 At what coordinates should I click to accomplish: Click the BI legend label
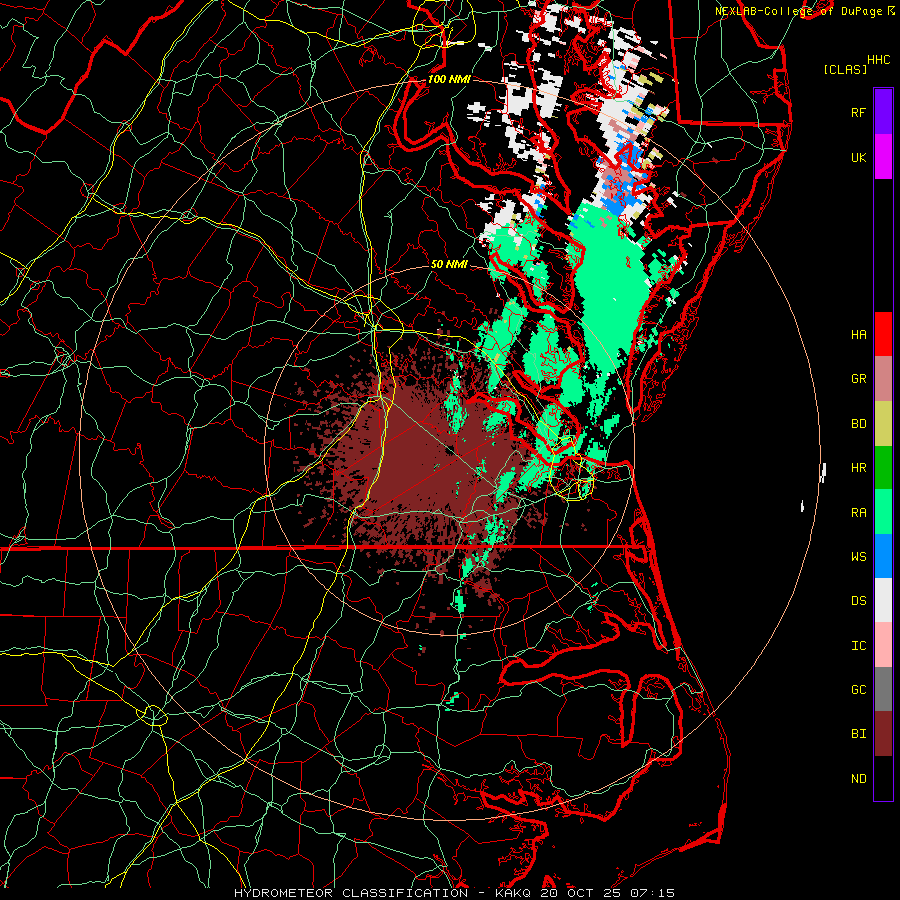(x=858, y=734)
